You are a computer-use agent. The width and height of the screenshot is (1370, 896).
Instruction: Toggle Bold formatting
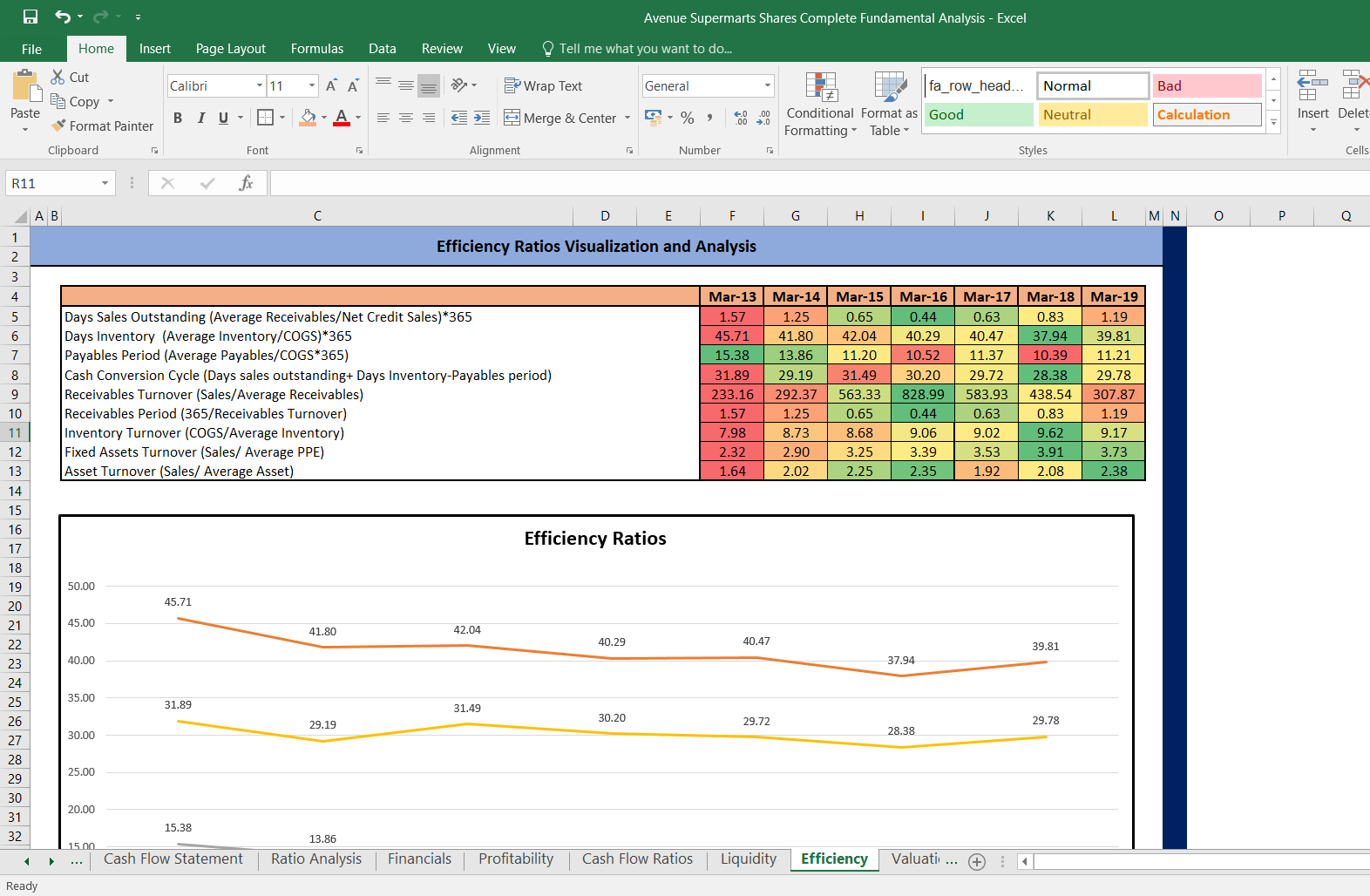pyautogui.click(x=178, y=118)
